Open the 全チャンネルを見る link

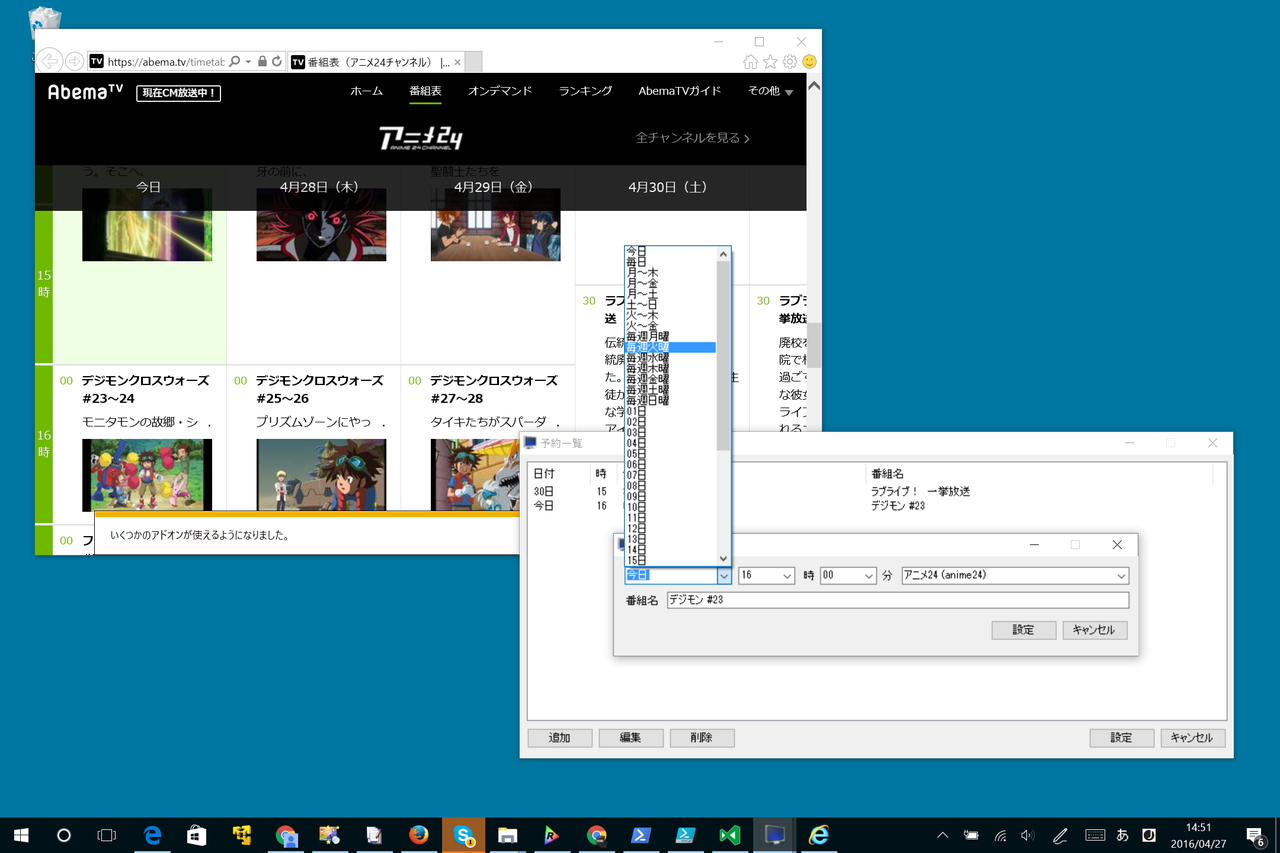[692, 138]
